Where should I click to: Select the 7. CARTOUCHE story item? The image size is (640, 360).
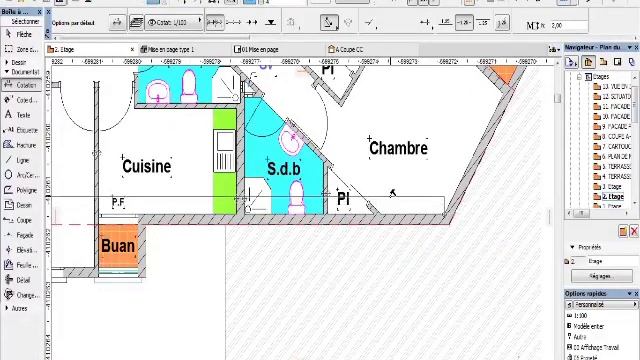[x=613, y=147]
